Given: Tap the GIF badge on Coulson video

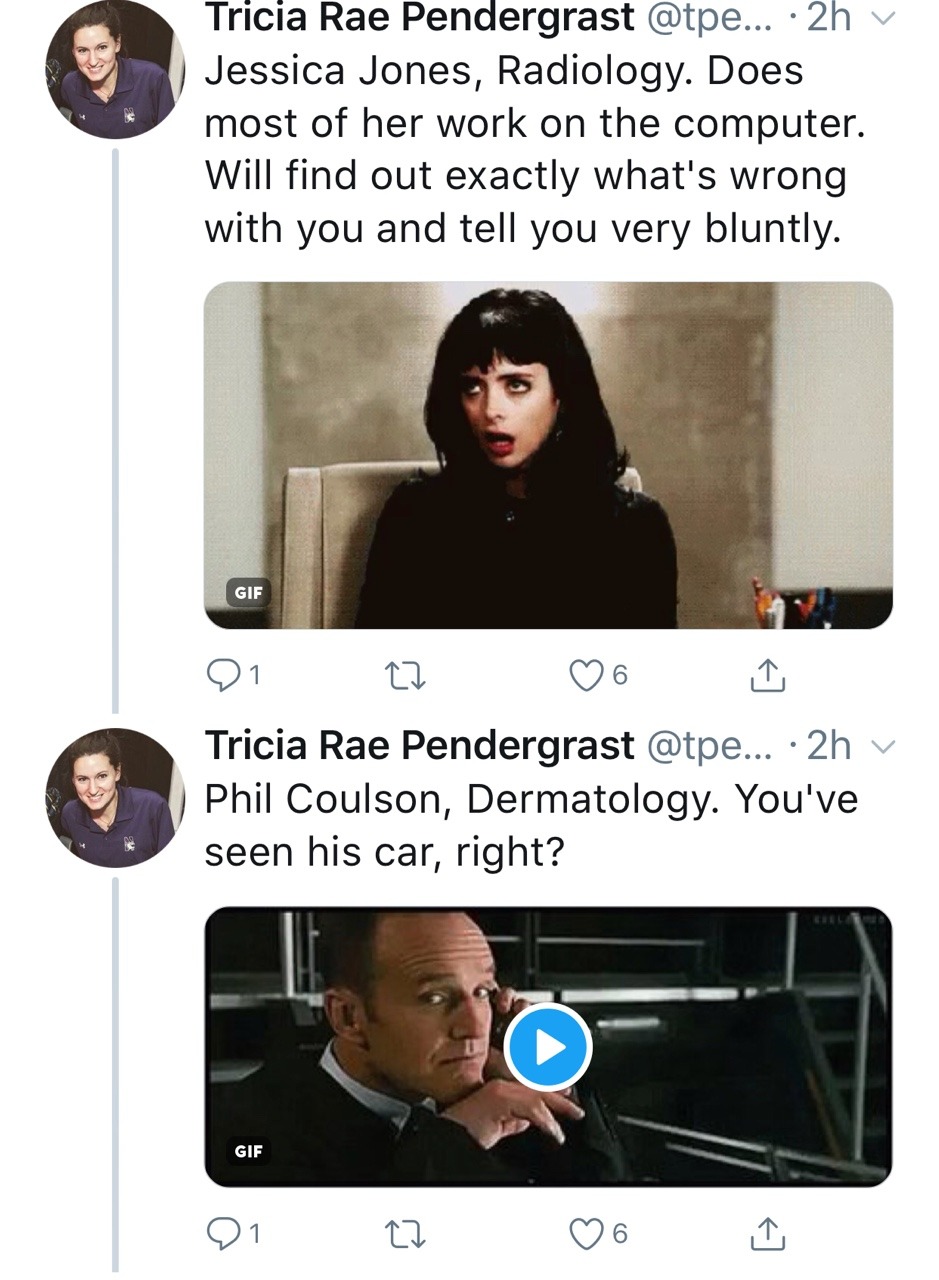Looking at the screenshot, I should 248,1151.
